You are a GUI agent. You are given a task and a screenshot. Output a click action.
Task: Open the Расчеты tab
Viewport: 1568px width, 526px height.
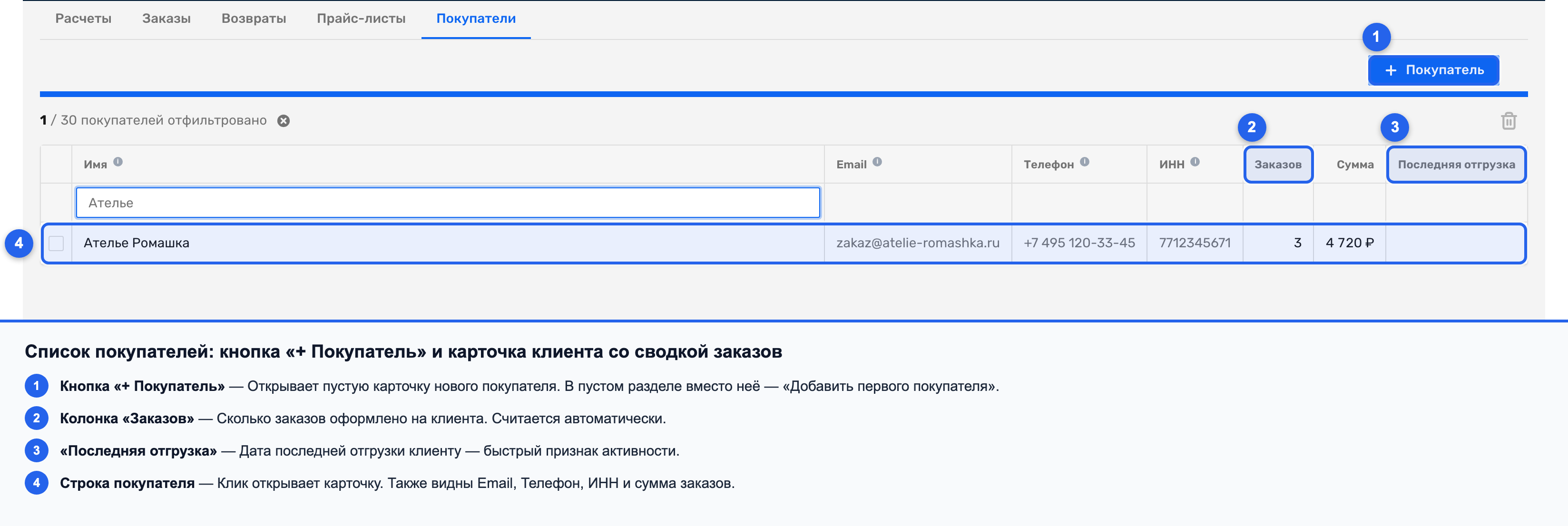tap(83, 19)
